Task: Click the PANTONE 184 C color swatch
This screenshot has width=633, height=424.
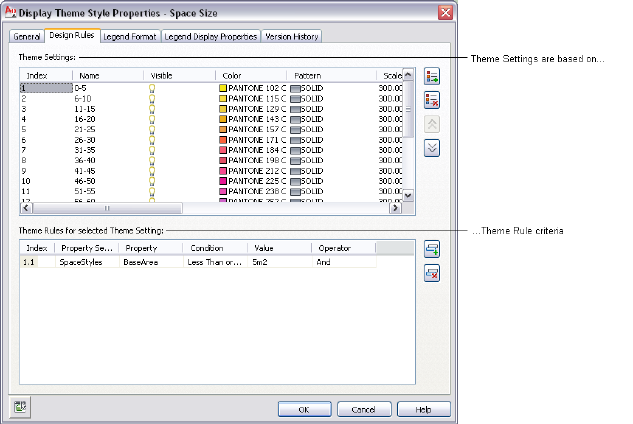Action: (223, 150)
